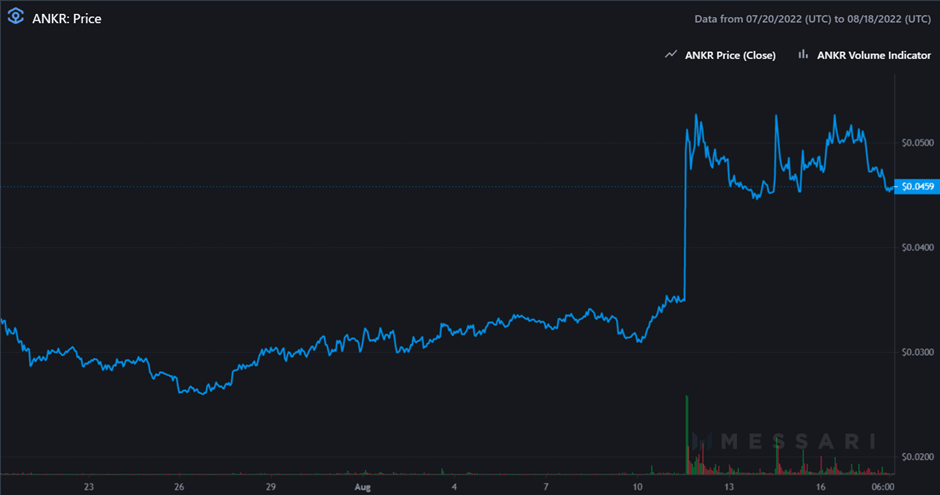
Task: Click the date label 29 on the time axis
Action: click(x=271, y=487)
